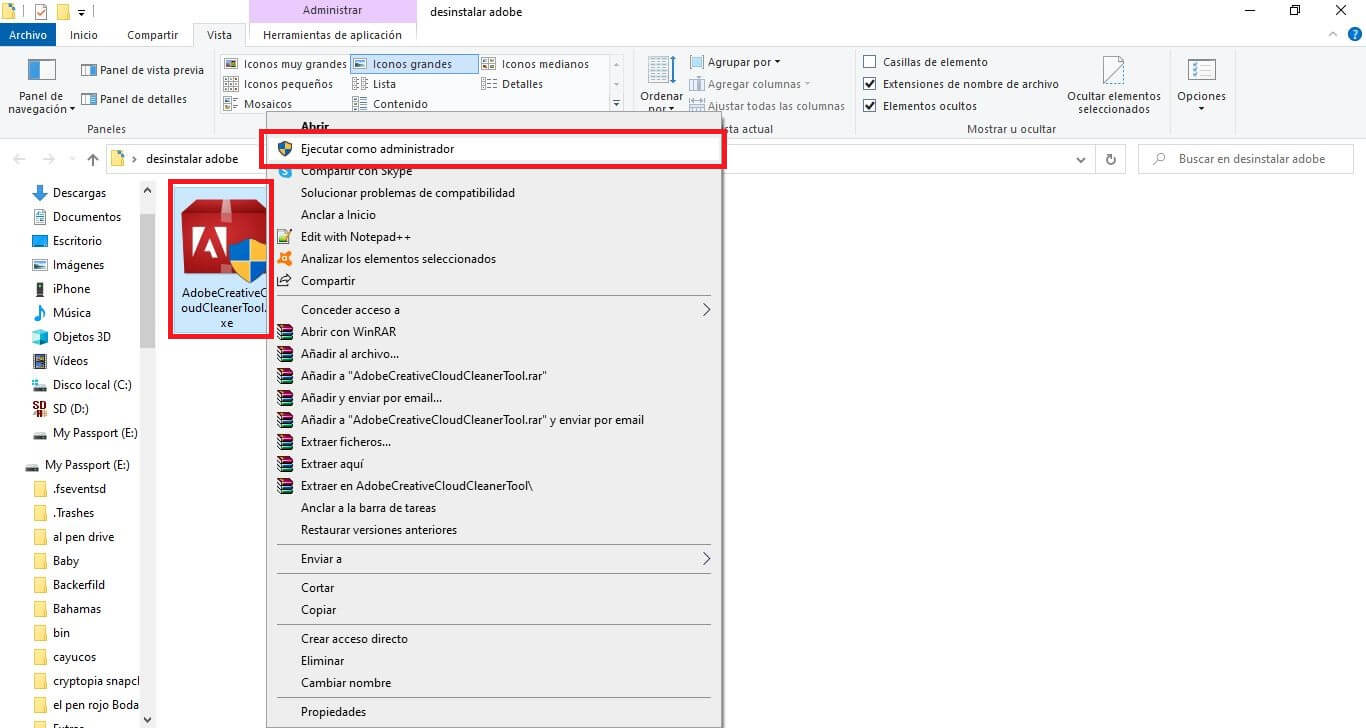Choose Eliminar in context menu
1366x728 pixels.
tap(322, 661)
